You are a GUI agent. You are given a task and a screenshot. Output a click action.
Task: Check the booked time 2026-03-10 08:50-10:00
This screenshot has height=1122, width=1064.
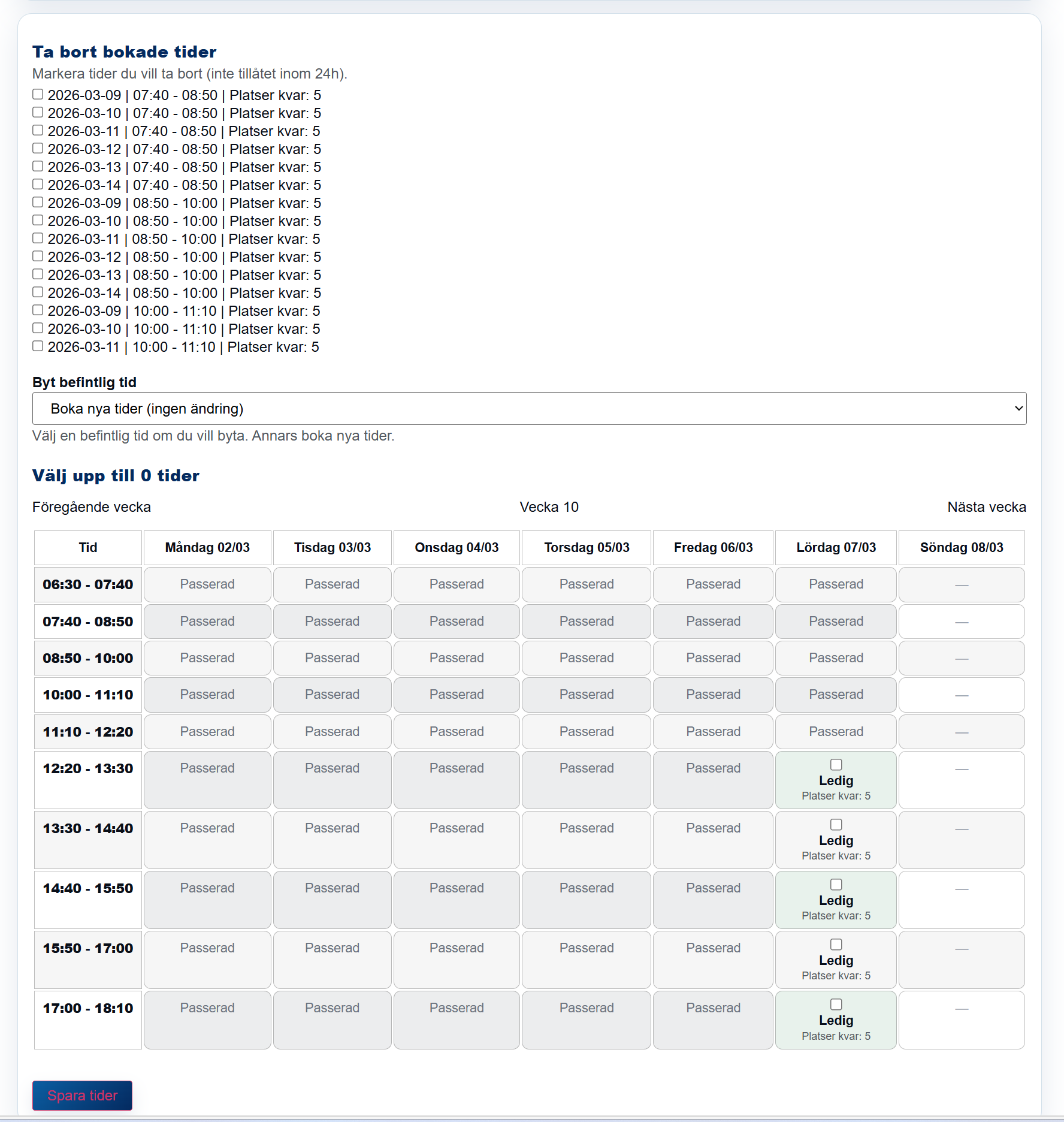pyautogui.click(x=38, y=220)
